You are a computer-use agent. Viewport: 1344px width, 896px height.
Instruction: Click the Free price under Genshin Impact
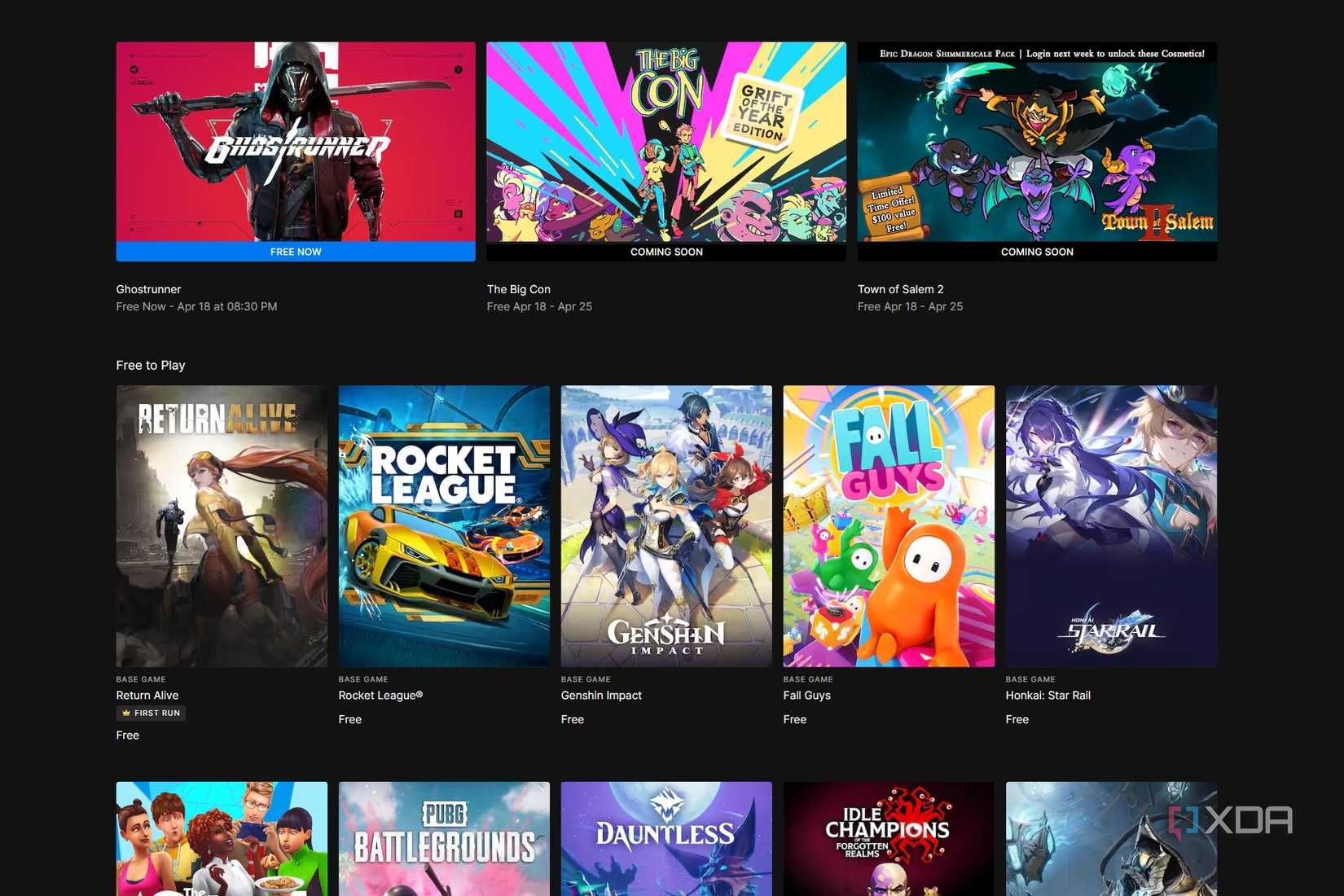point(573,719)
